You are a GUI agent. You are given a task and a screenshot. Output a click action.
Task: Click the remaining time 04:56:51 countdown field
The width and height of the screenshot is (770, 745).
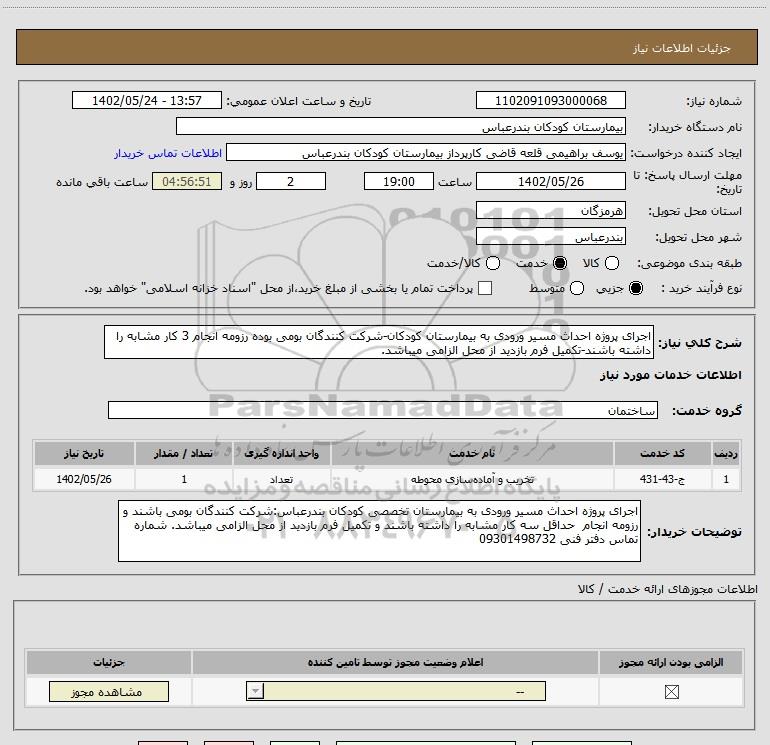point(187,181)
